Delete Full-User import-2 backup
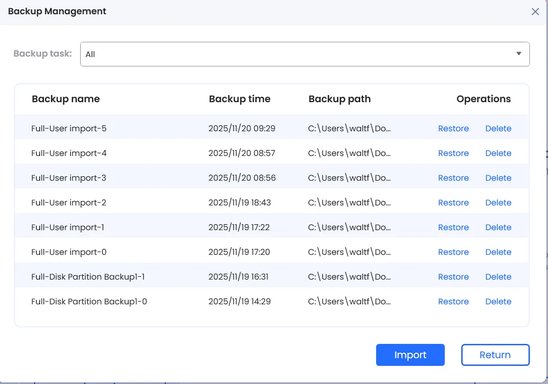The image size is (548, 384). (498, 203)
